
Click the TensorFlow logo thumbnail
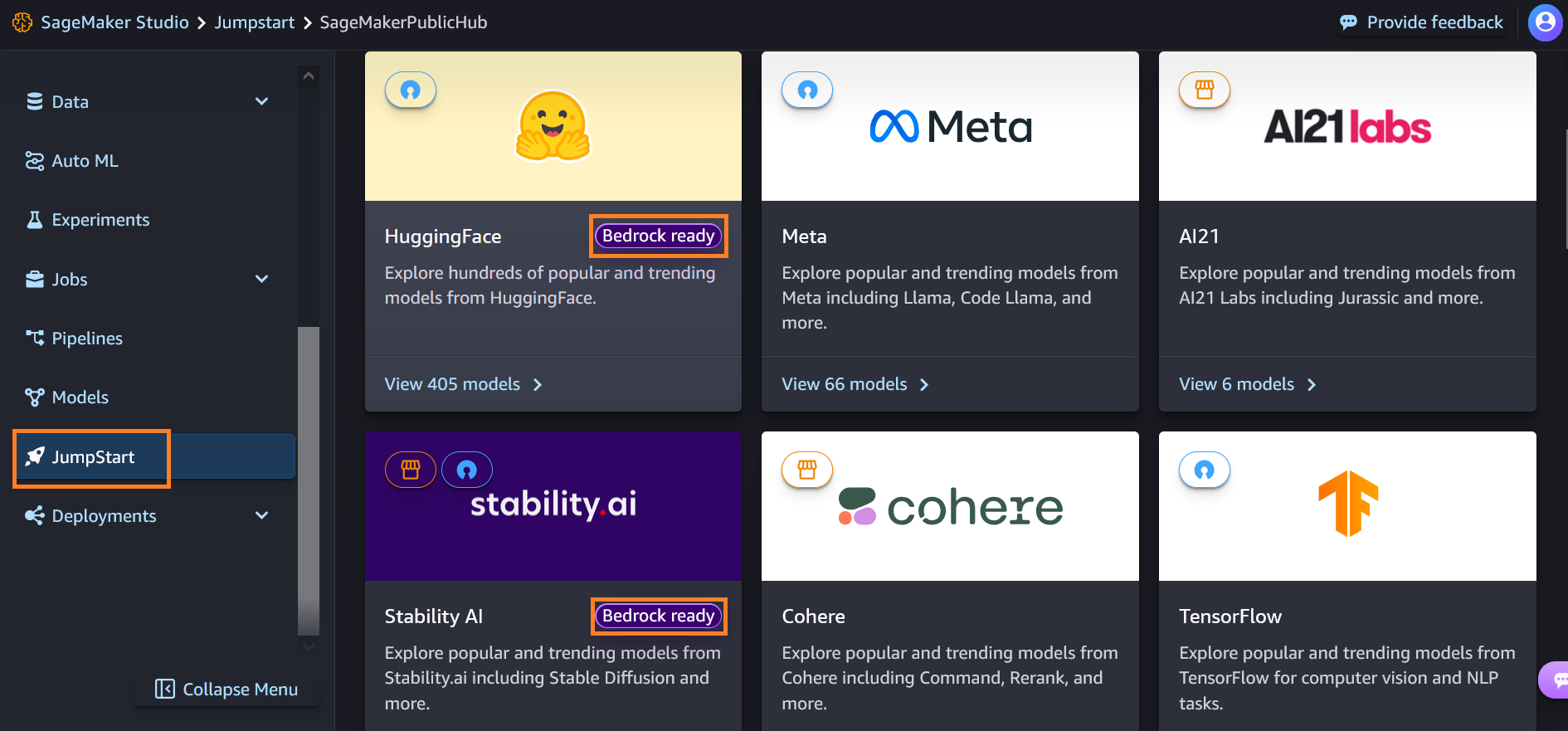[x=1347, y=504]
